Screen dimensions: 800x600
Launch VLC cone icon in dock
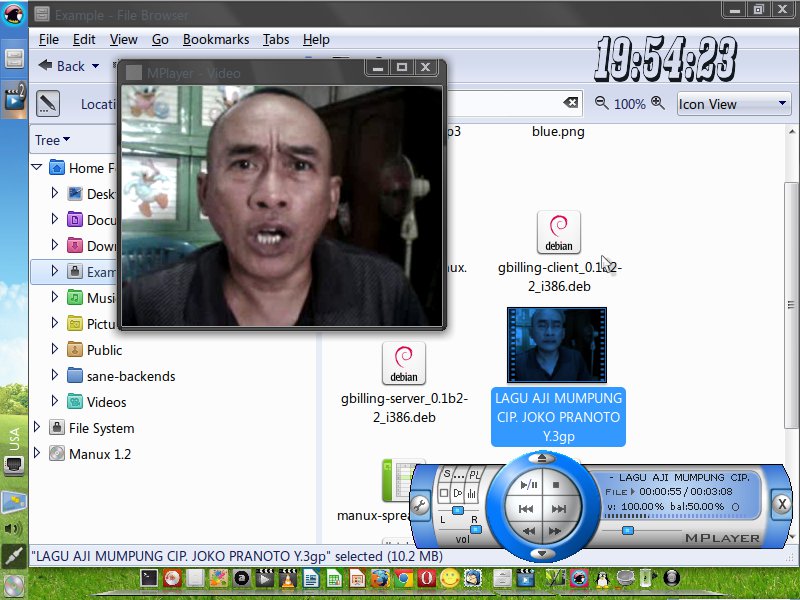[x=287, y=579]
